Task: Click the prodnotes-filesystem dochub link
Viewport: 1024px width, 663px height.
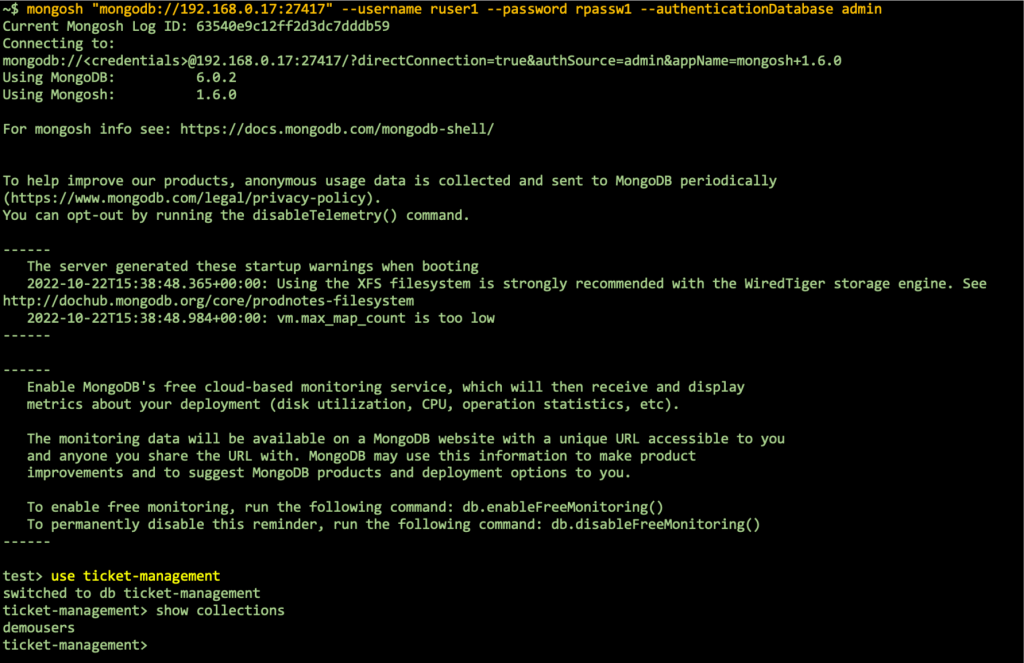Action: 208,301
